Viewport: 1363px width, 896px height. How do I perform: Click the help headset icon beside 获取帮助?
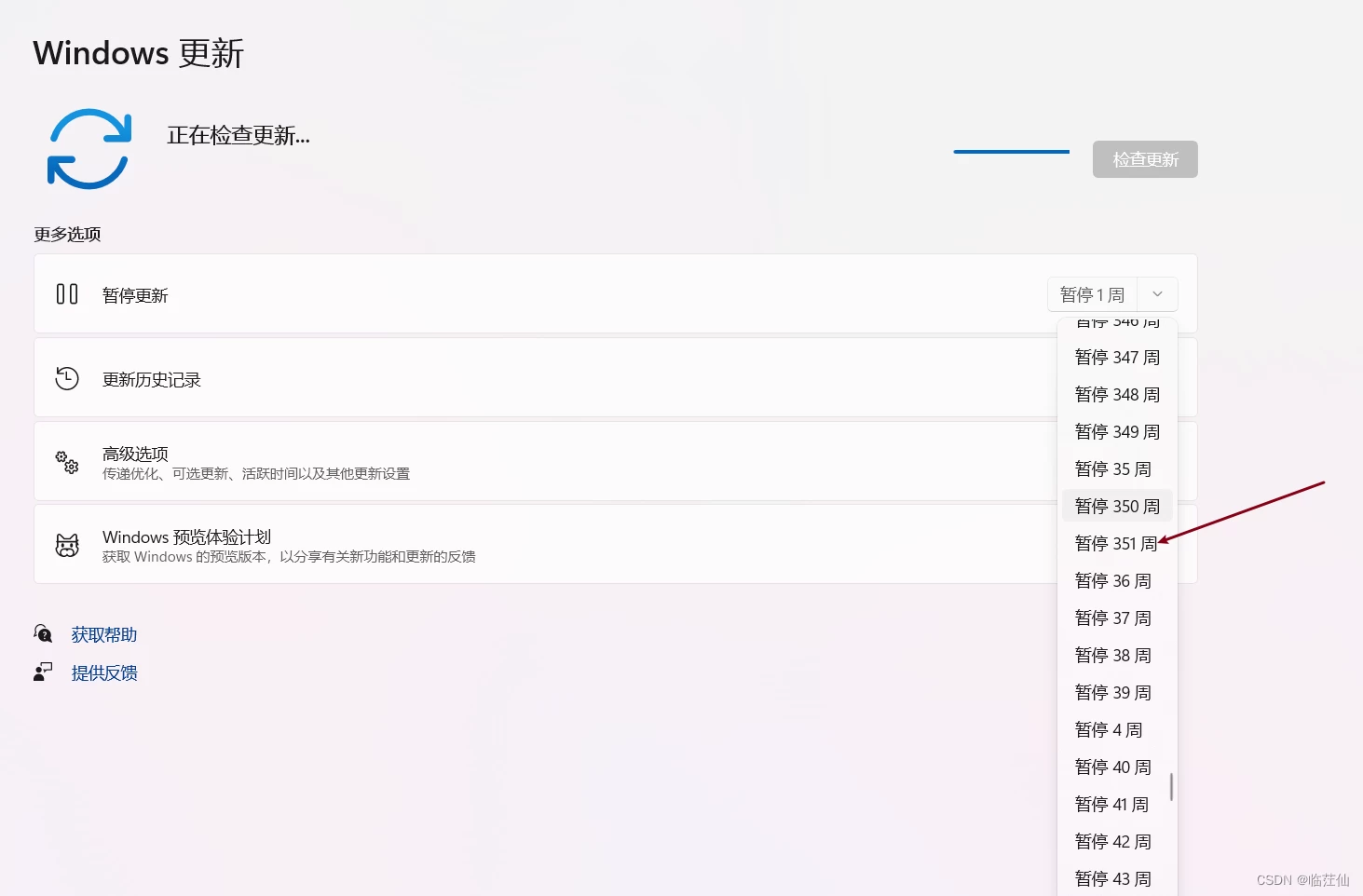[43, 633]
